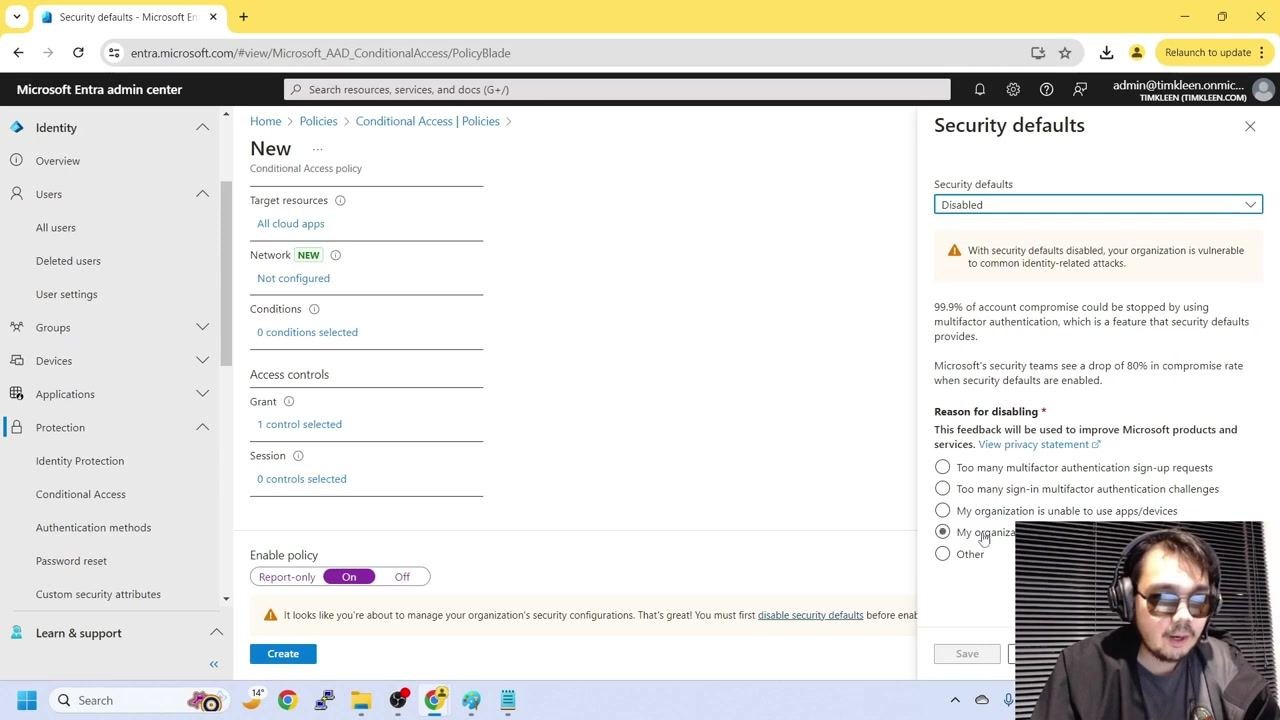Open the feedback icon in header

coord(1080,89)
